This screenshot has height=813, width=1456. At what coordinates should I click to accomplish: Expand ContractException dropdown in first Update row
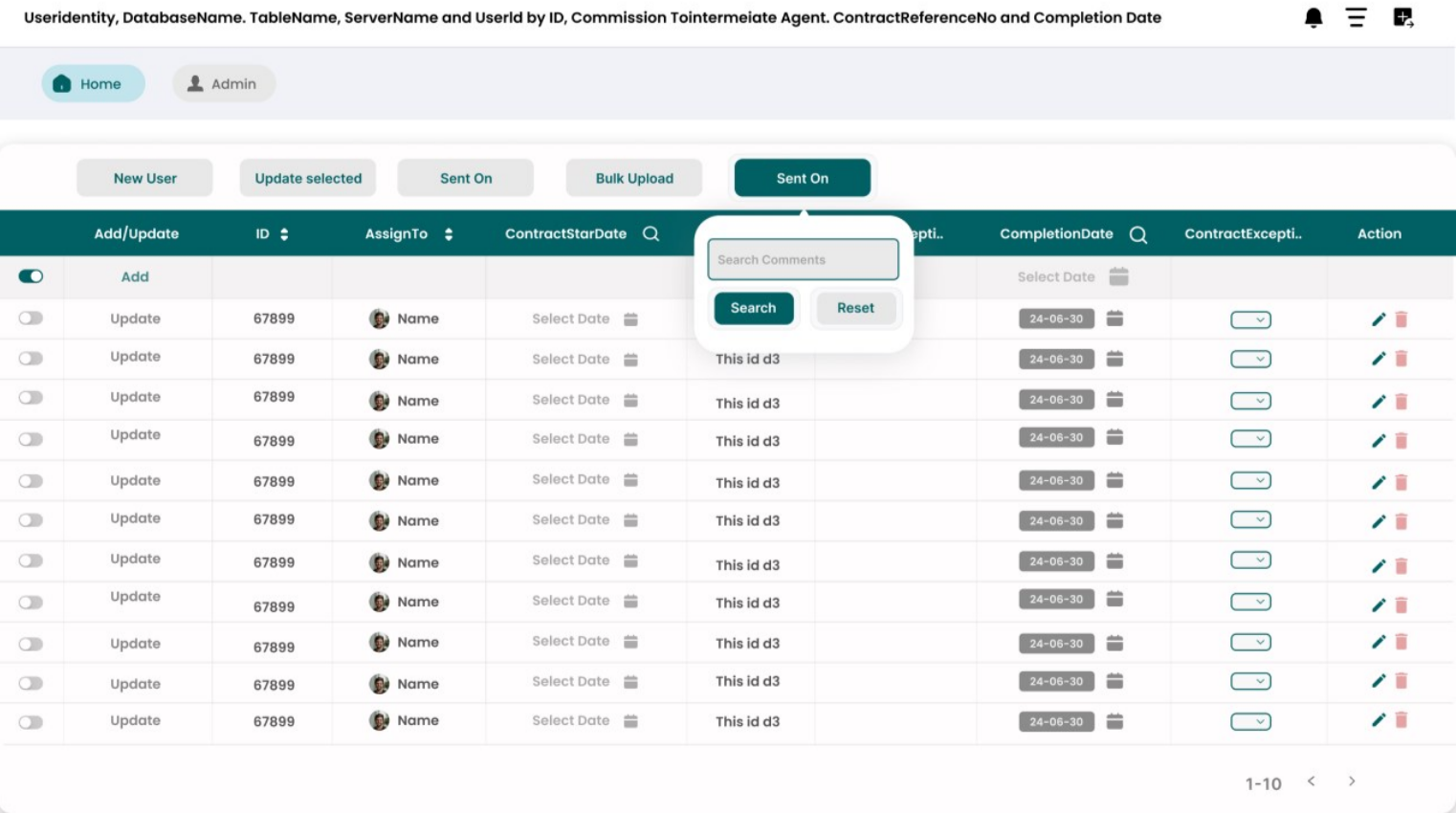tap(1250, 319)
